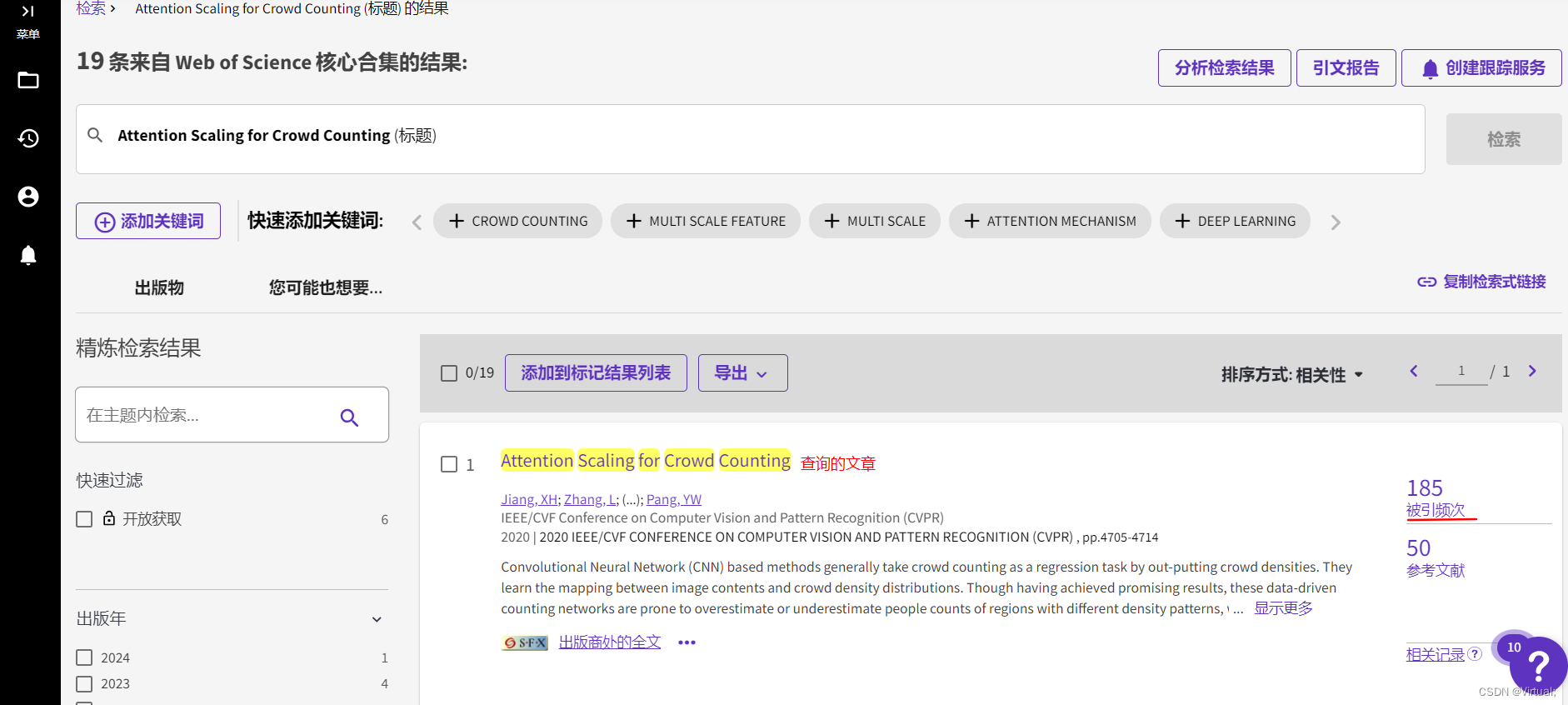Screen dimensions: 1568x705
Task: Open the user profile icon
Action: click(x=28, y=197)
